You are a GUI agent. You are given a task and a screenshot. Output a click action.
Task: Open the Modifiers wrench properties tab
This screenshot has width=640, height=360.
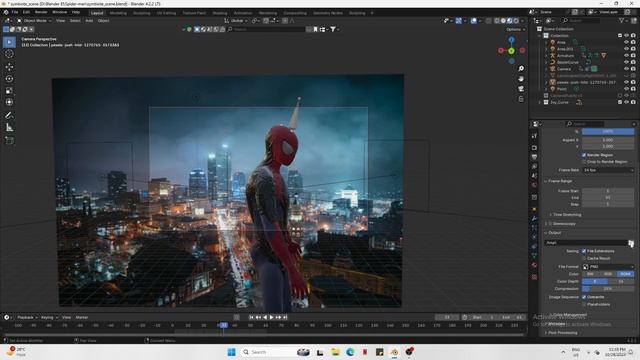pos(534,219)
